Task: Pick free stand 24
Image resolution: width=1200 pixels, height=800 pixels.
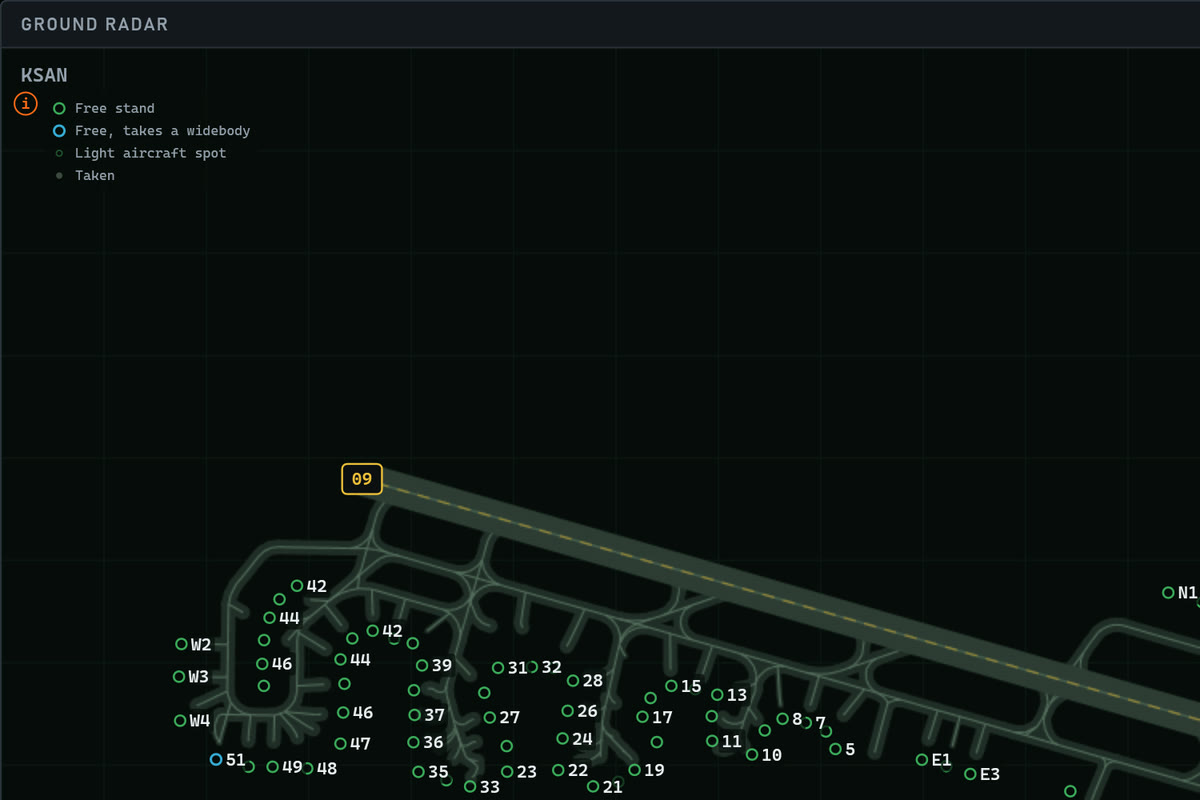Action: coord(563,739)
